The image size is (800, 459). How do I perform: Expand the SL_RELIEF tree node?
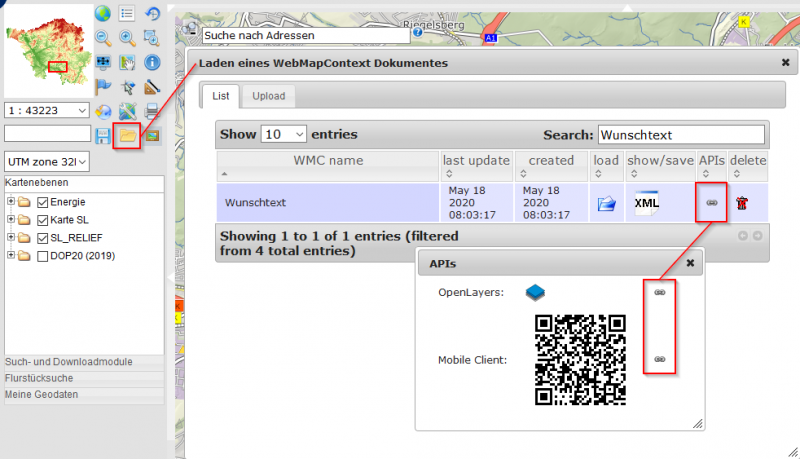tap(11, 237)
